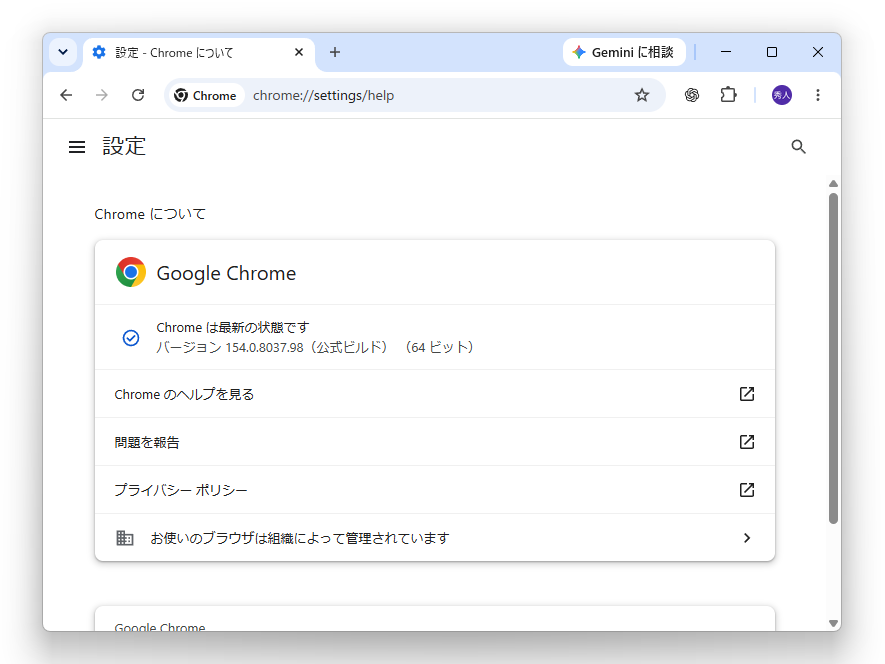
Task: Click Chrome は最新の状態です text
Action: (x=233, y=327)
